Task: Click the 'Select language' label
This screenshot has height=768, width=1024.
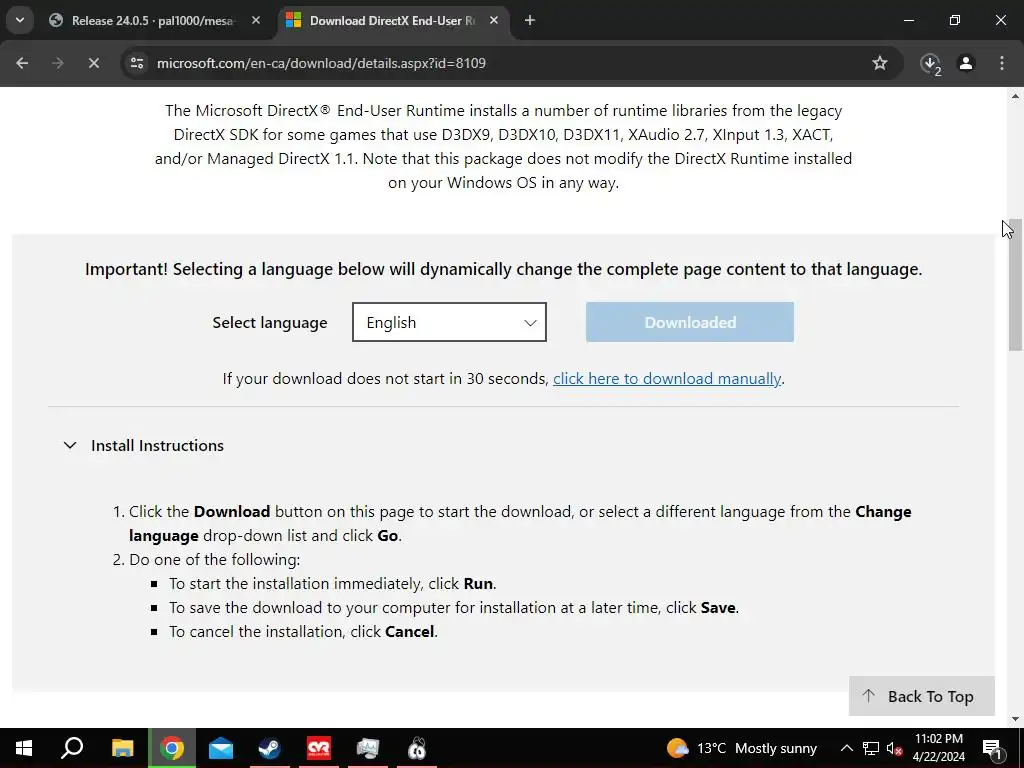Action: pyautogui.click(x=270, y=323)
